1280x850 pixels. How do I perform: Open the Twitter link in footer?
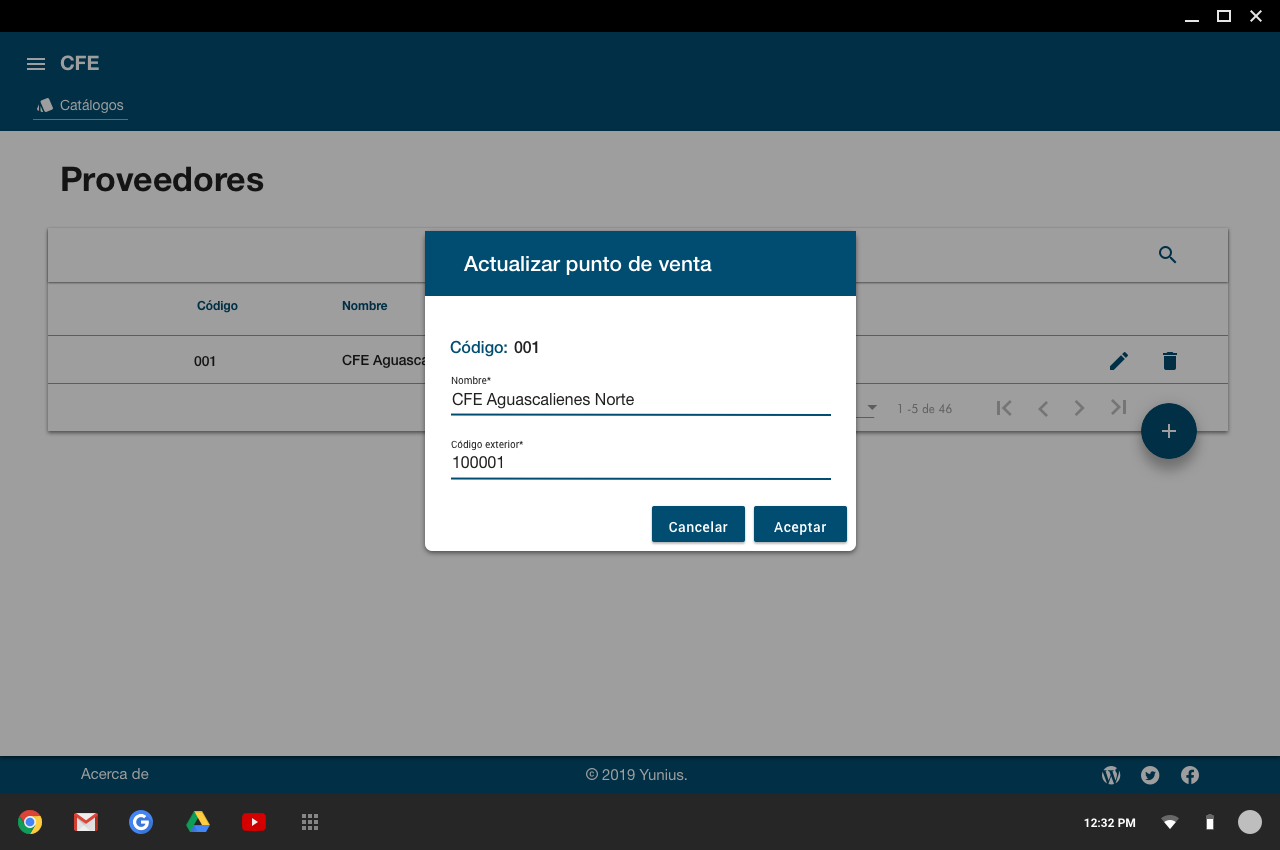click(1150, 775)
